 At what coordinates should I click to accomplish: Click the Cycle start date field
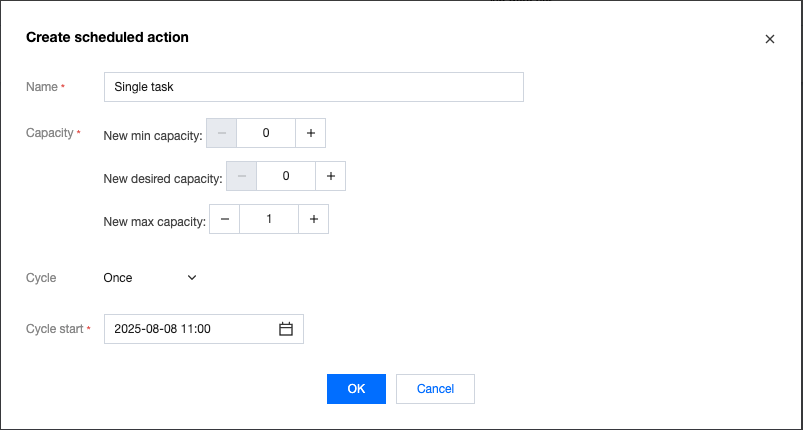click(192, 329)
